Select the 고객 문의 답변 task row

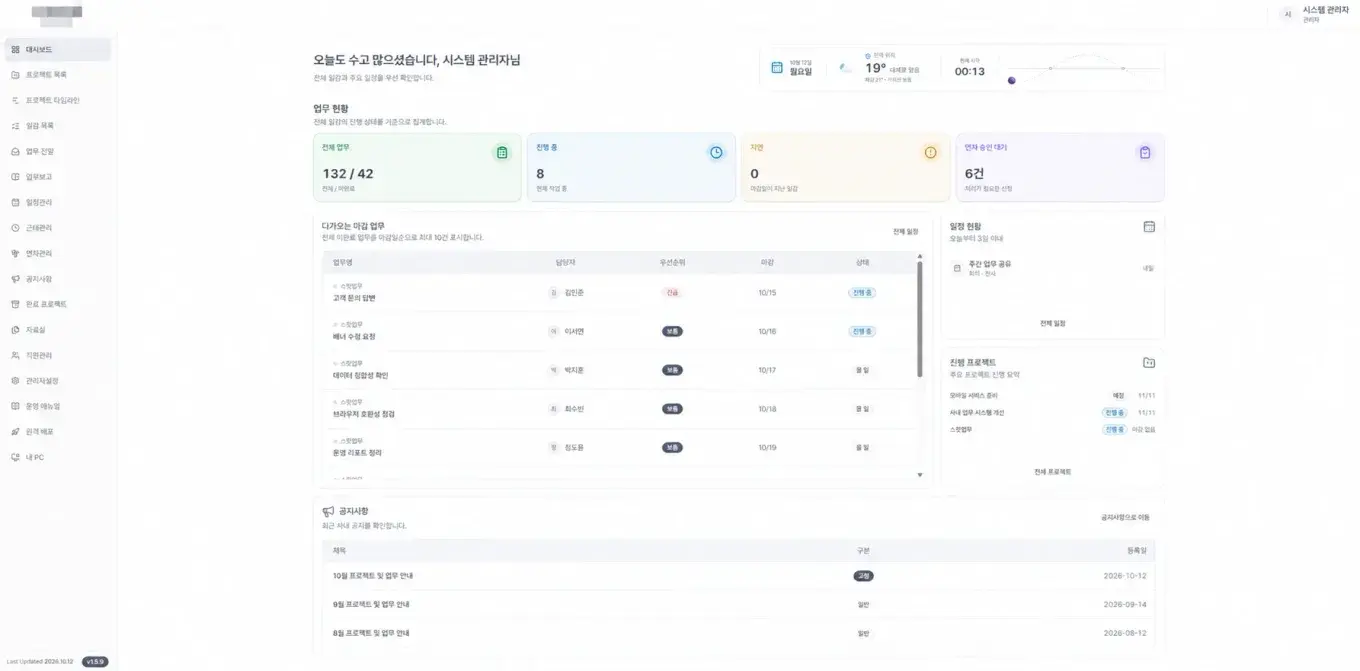click(618, 293)
